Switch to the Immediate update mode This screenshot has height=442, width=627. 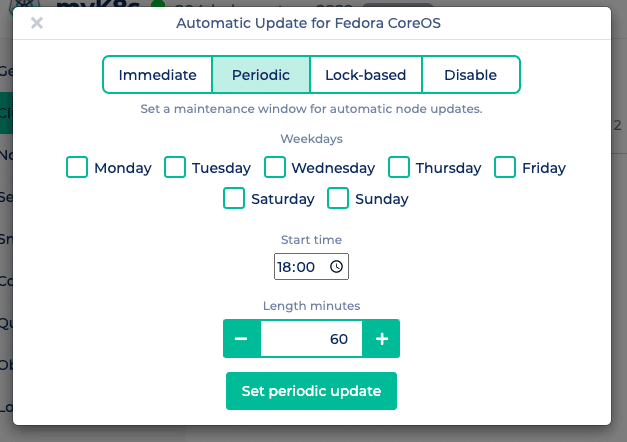[157, 75]
